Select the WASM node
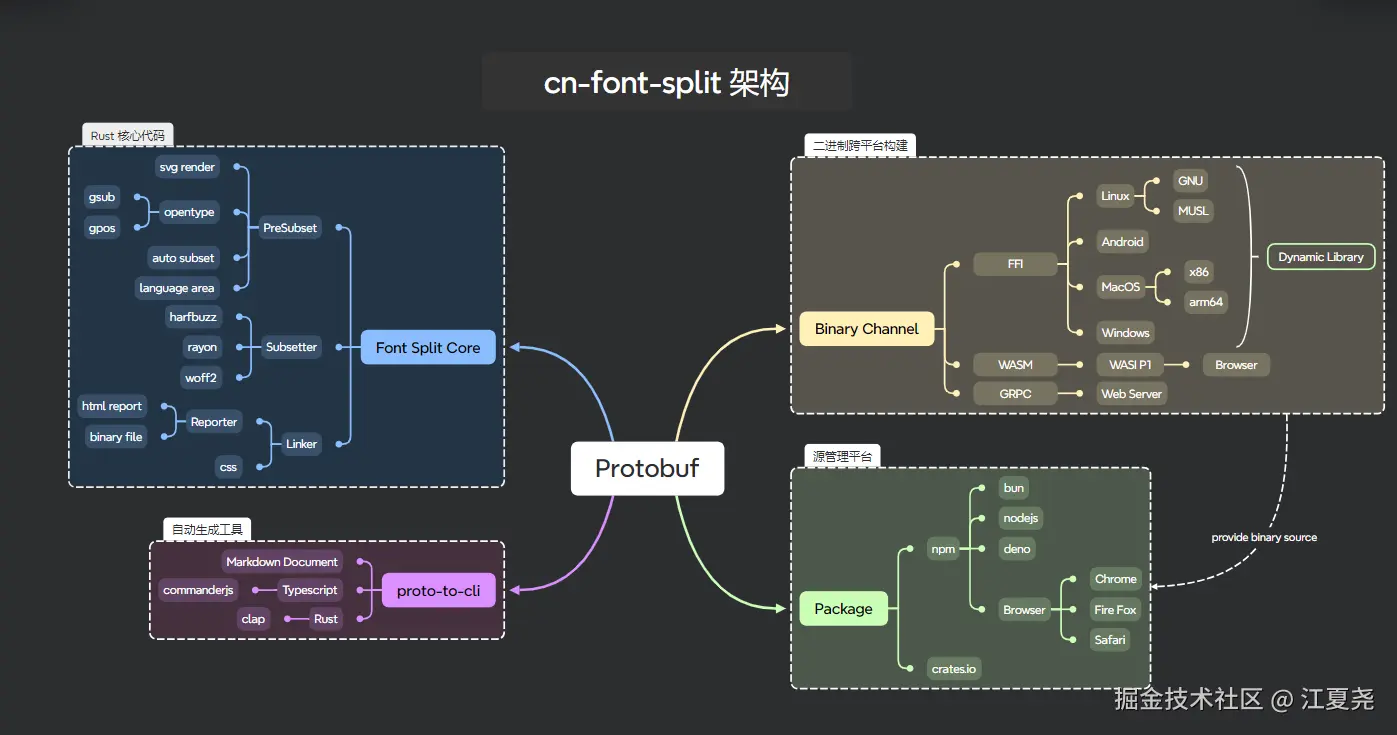Image resolution: width=1397 pixels, height=735 pixels. (x=1015, y=365)
